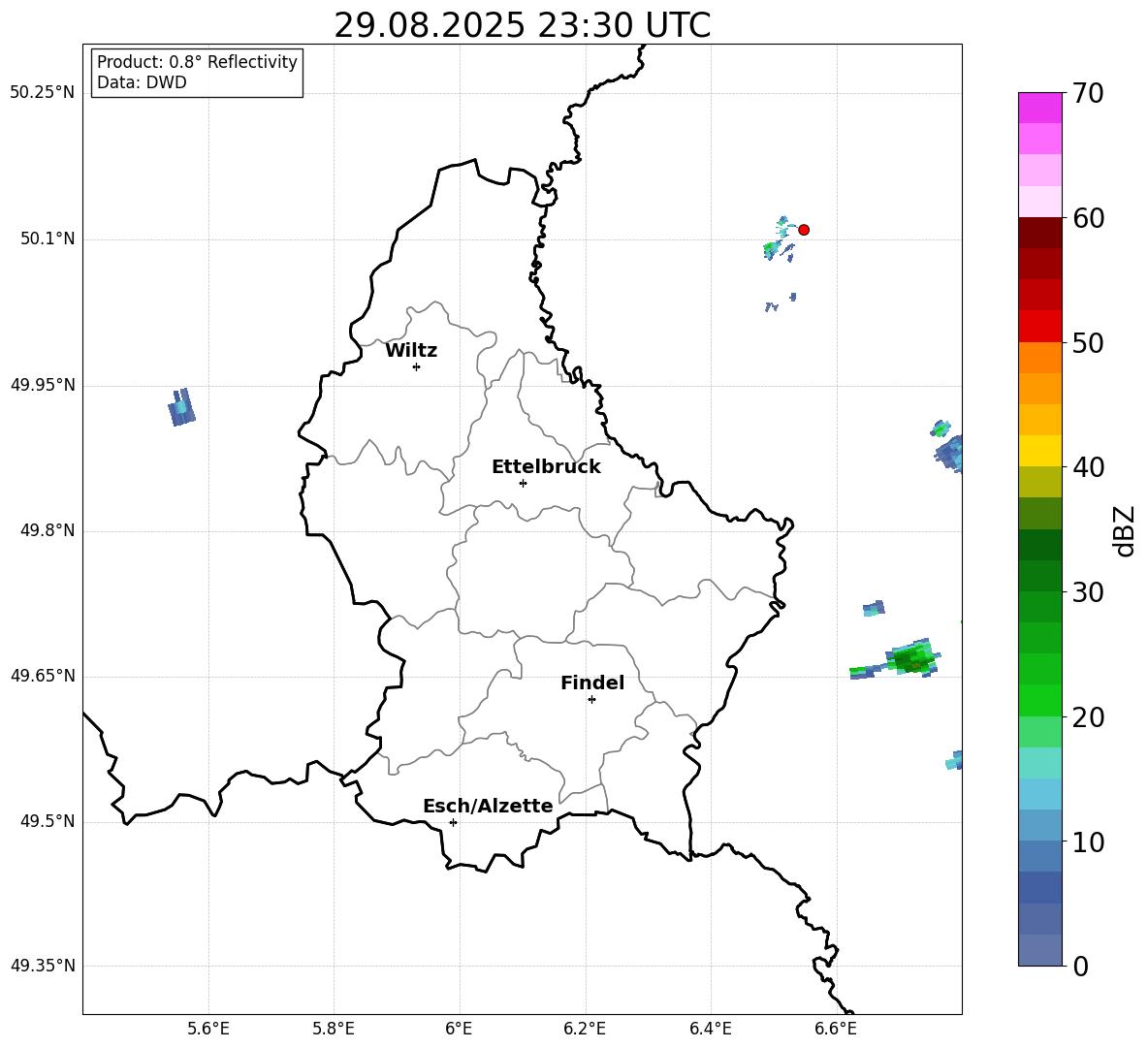Click the 70 value on the colorbar

click(x=1088, y=93)
